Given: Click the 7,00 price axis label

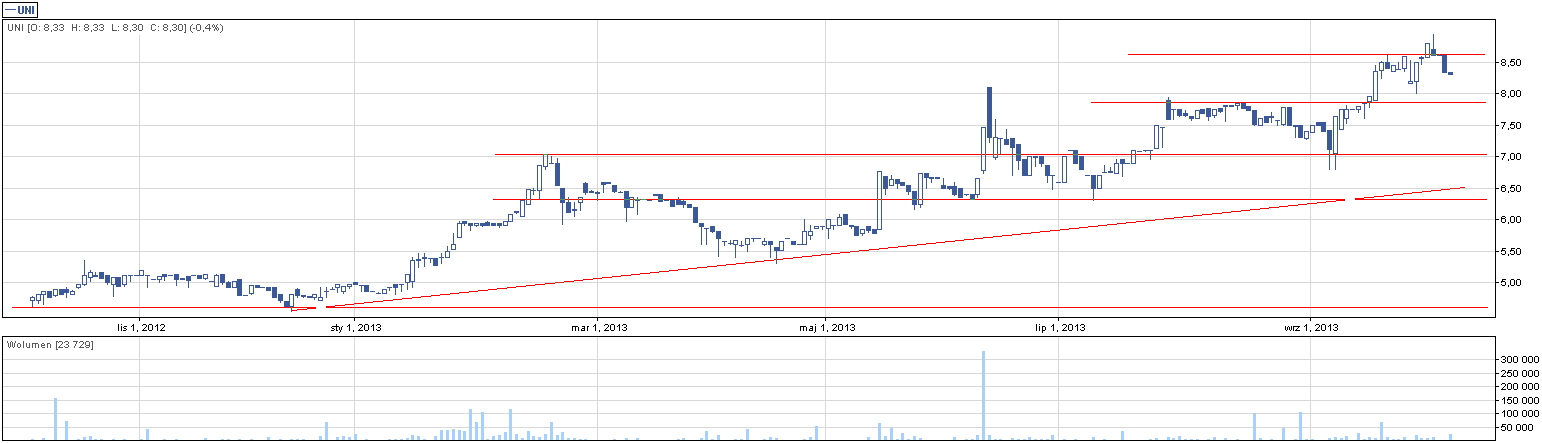Looking at the screenshot, I should 1510,157.
